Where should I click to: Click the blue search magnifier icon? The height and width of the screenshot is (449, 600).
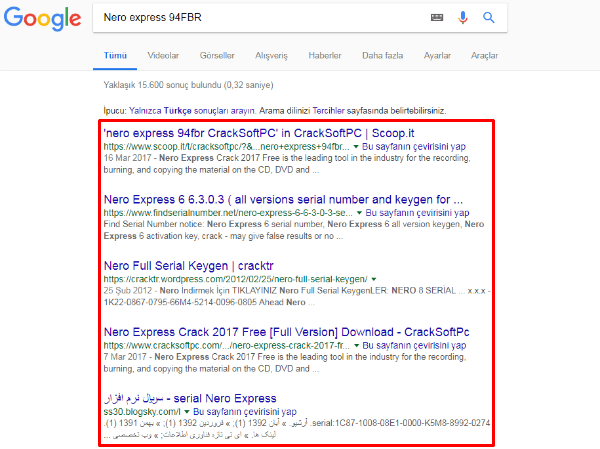488,17
